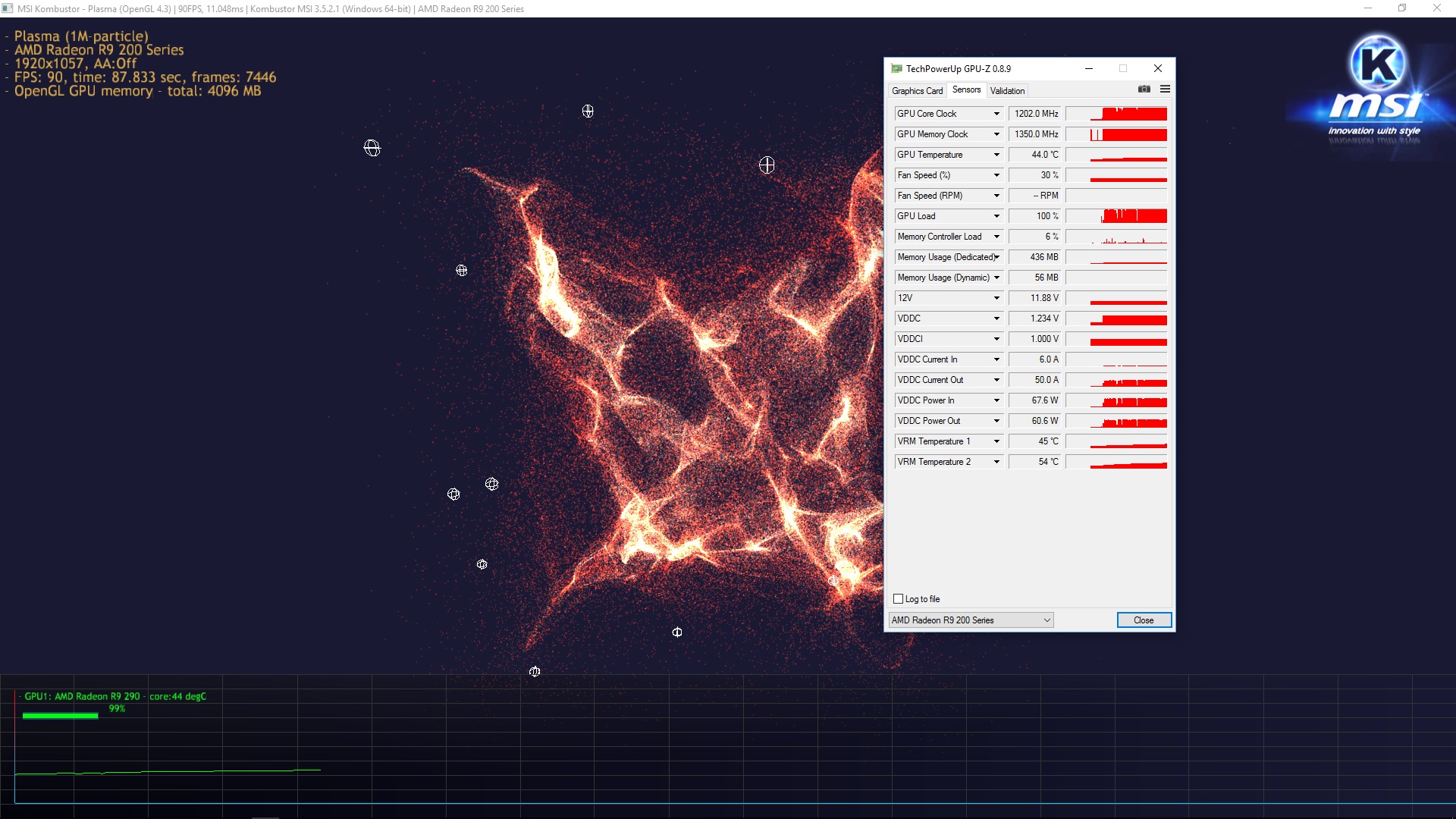Open the GPU-Z hamburger menu icon

pyautogui.click(x=1165, y=89)
